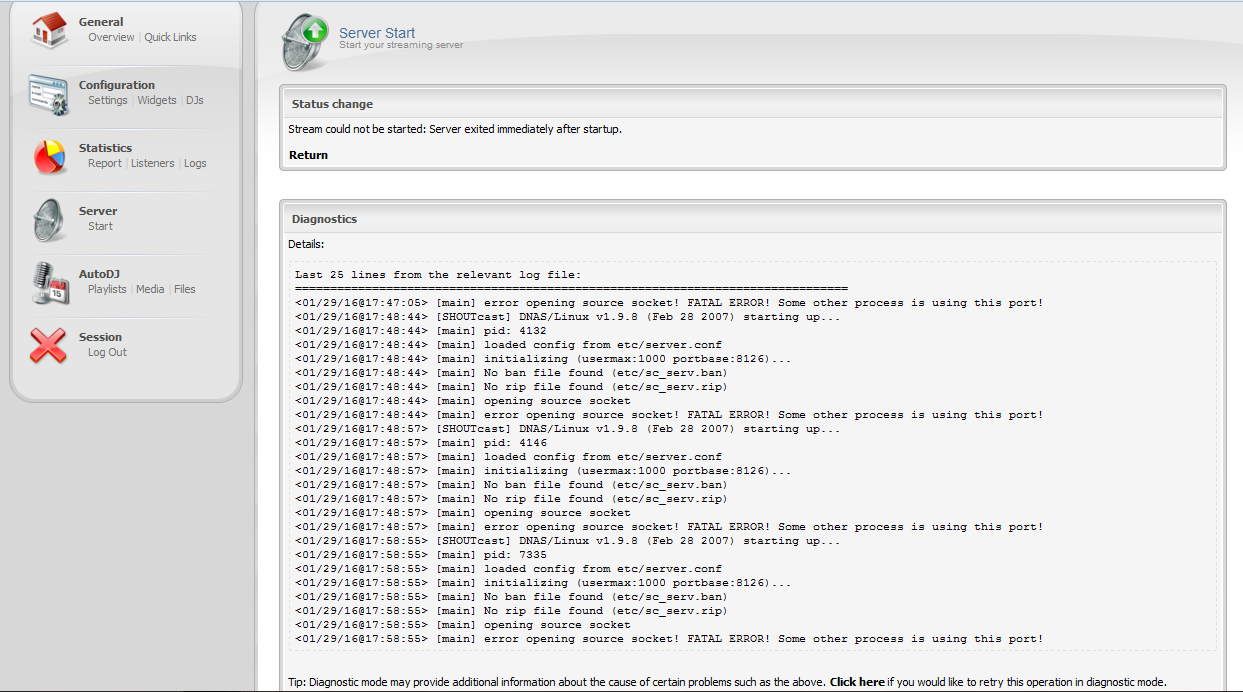
Task: Click the General house icon
Action: coord(49,30)
